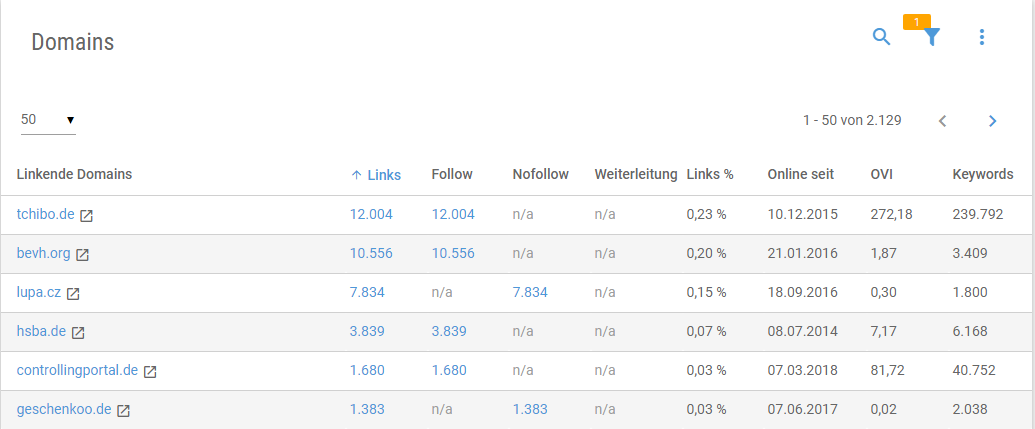Go to previous page arrow
Image resolution: width=1035 pixels, height=429 pixels.
tap(943, 121)
